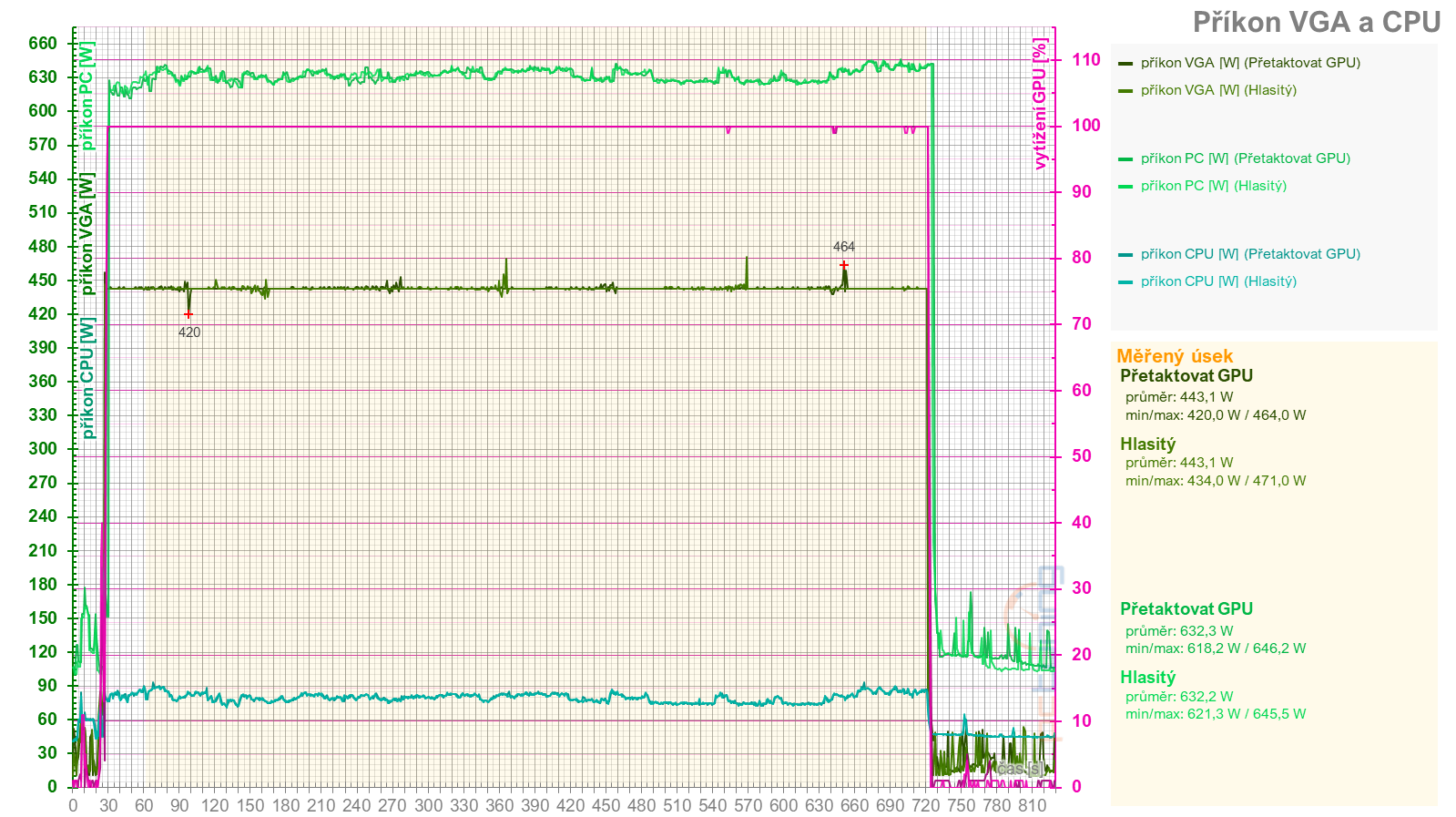
Task: Click dark green swatch for VGA Přetaktovat GPU
Action: coord(1125,64)
